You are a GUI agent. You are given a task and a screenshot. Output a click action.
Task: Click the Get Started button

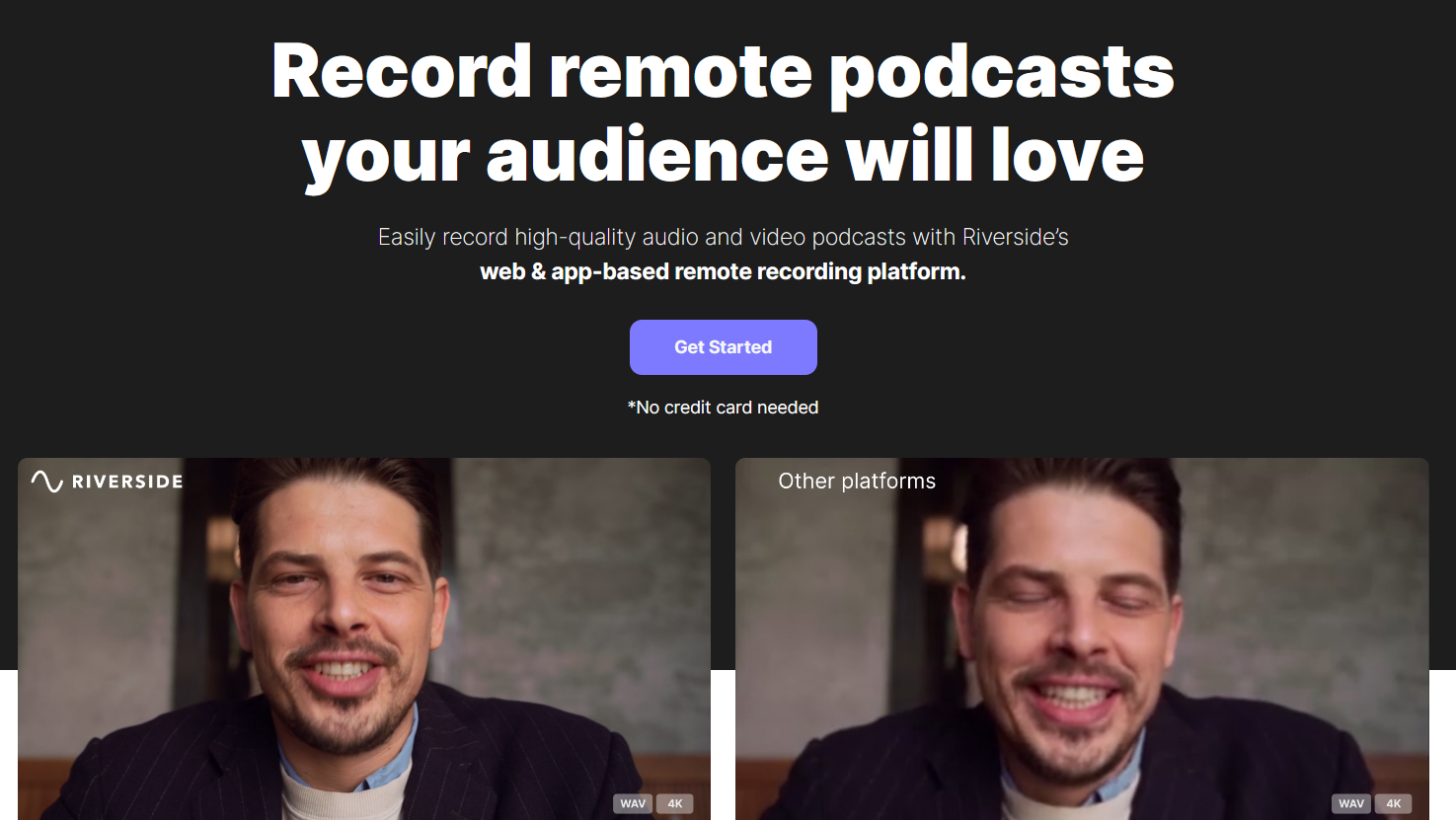pyautogui.click(x=723, y=347)
